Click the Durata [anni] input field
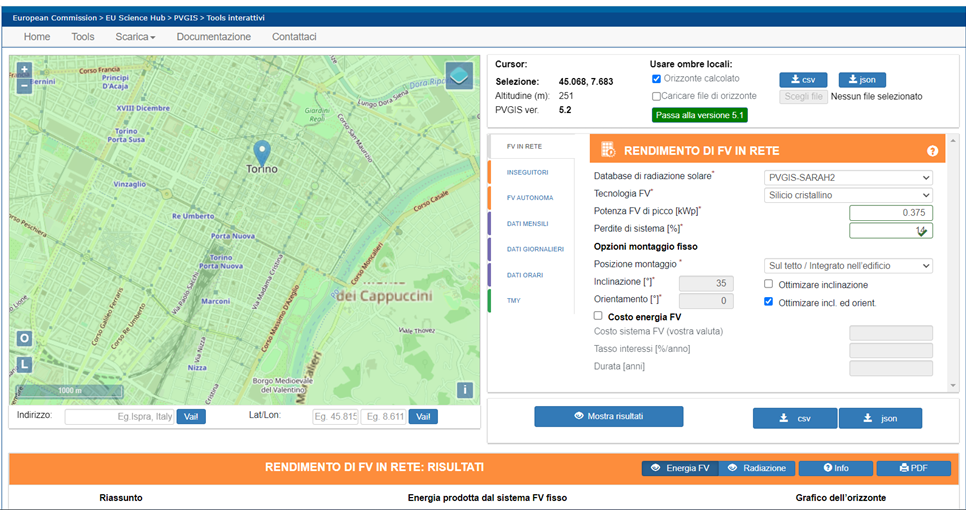966x510 pixels. [891, 368]
